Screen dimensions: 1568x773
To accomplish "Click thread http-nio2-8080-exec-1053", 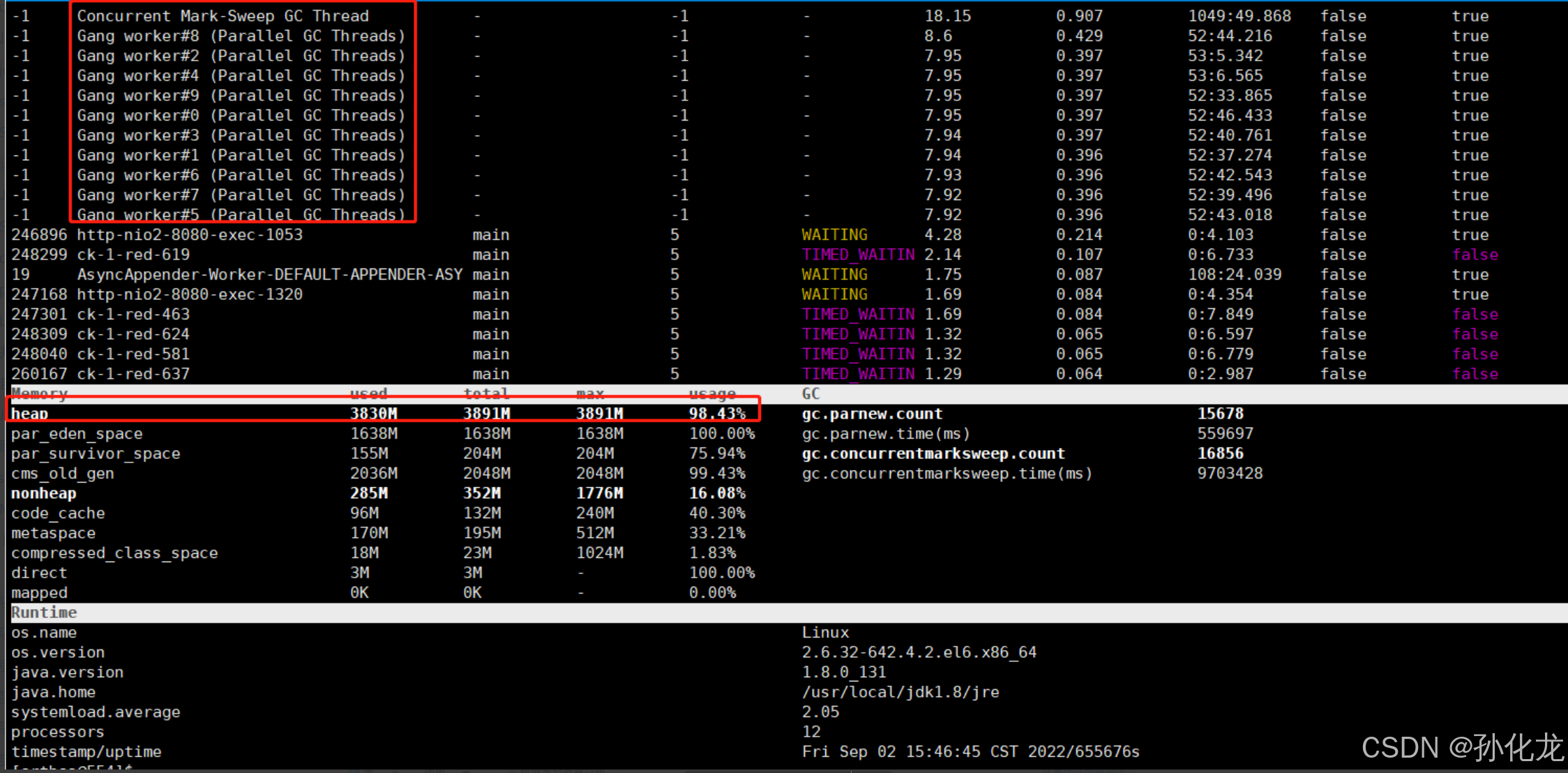I will pyautogui.click(x=190, y=235).
